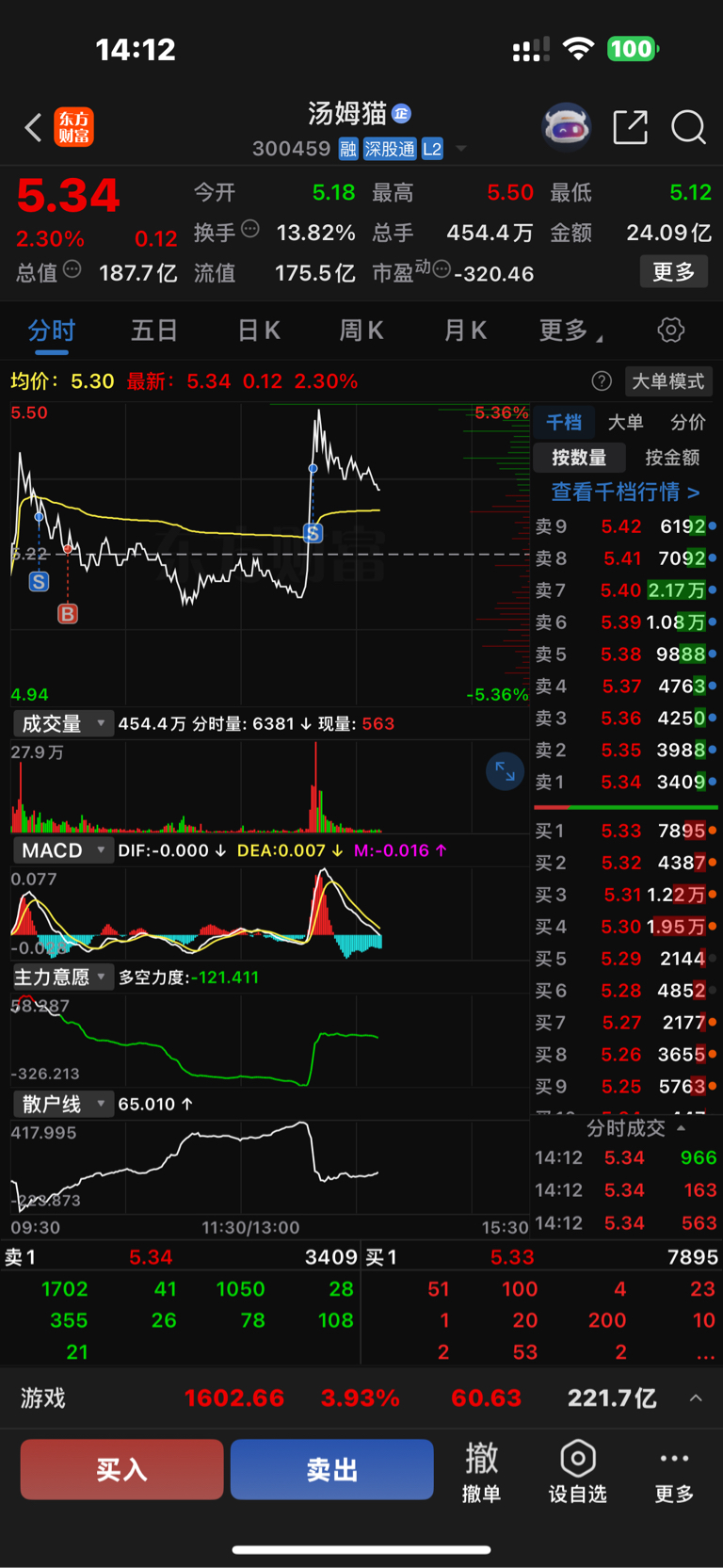Switch to 月K tab

click(x=465, y=331)
